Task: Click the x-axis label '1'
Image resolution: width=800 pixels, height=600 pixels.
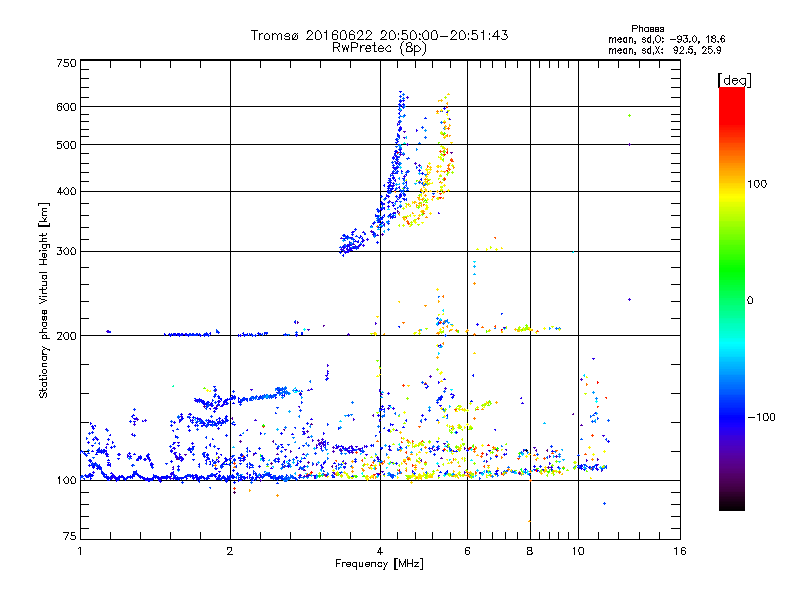Action: coord(80,551)
